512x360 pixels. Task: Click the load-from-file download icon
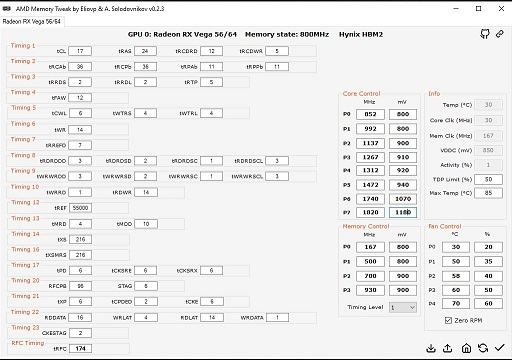point(431,348)
